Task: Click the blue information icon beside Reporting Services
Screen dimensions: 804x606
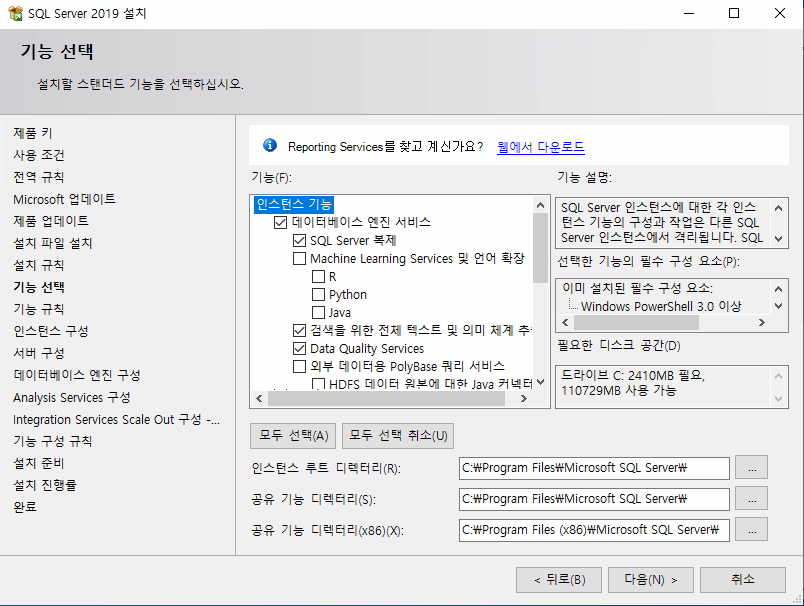Action: tap(270, 146)
